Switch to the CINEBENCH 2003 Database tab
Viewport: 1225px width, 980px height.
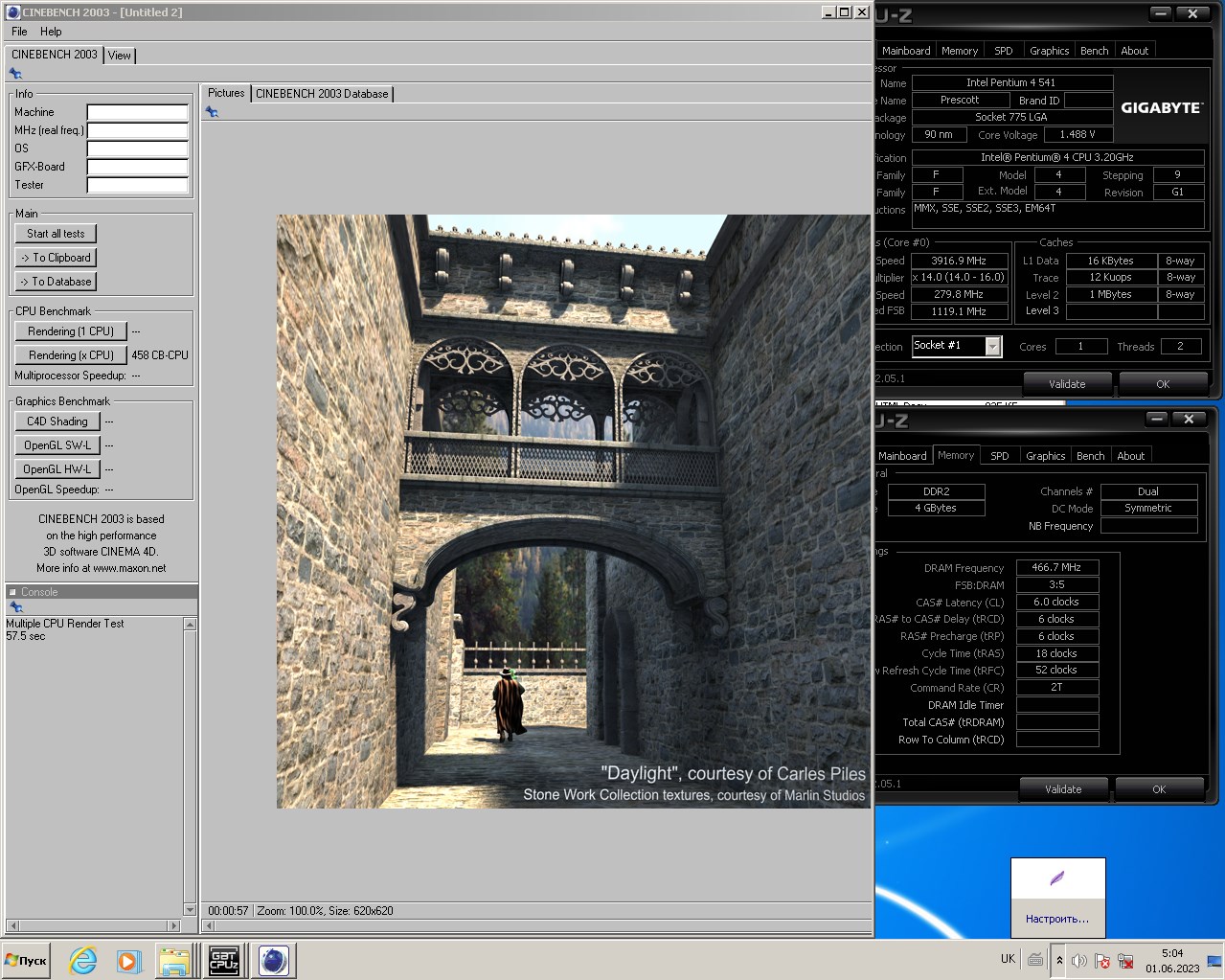pyautogui.click(x=322, y=94)
